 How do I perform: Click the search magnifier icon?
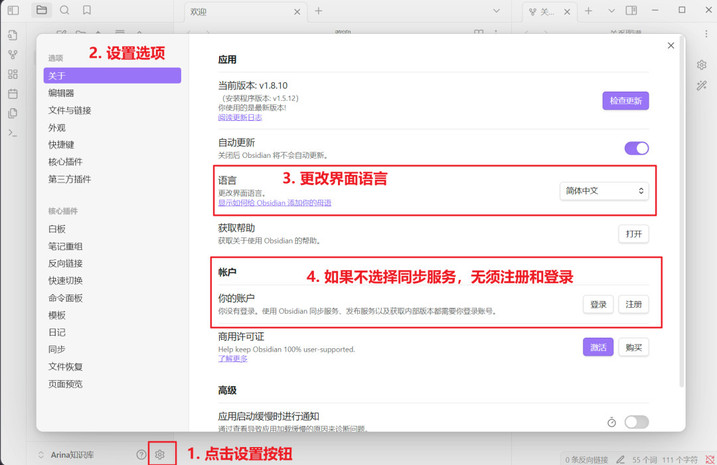(65, 10)
